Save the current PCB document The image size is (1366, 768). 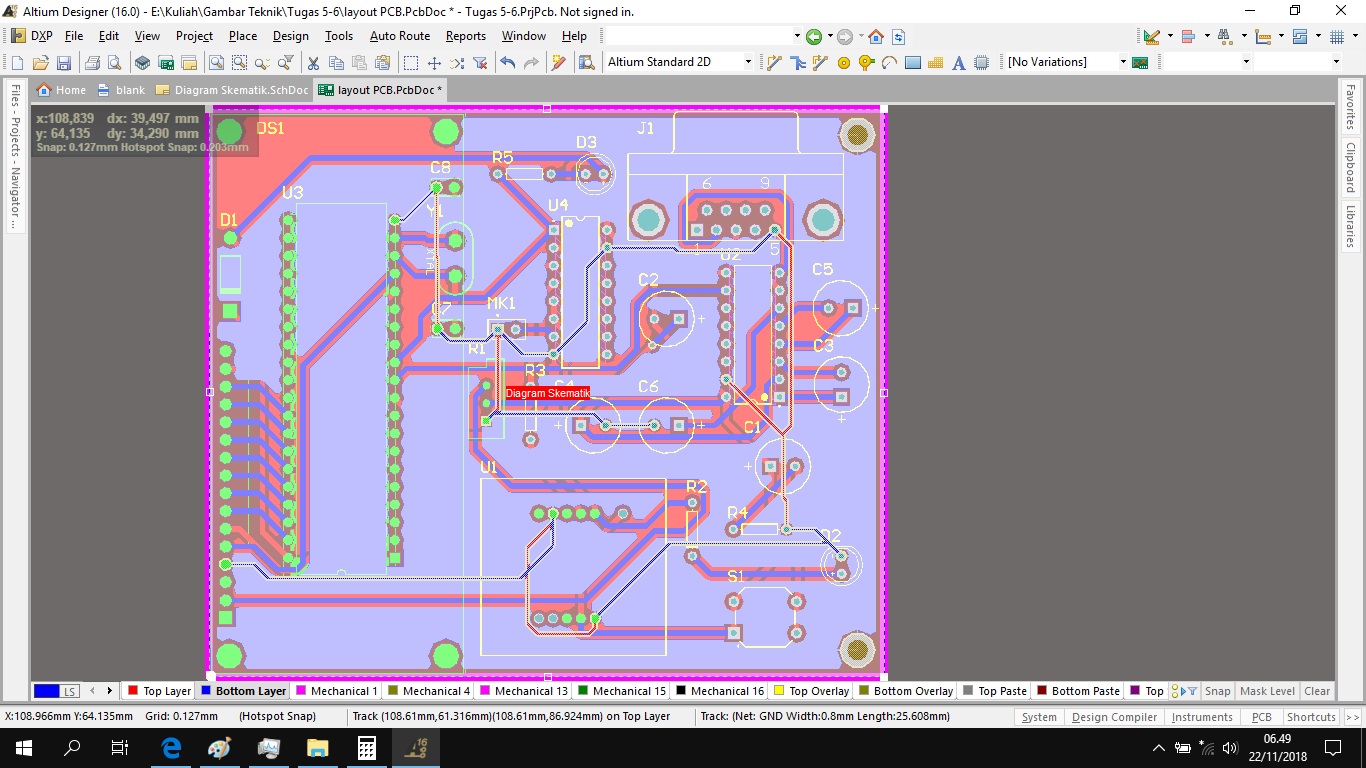tap(63, 62)
